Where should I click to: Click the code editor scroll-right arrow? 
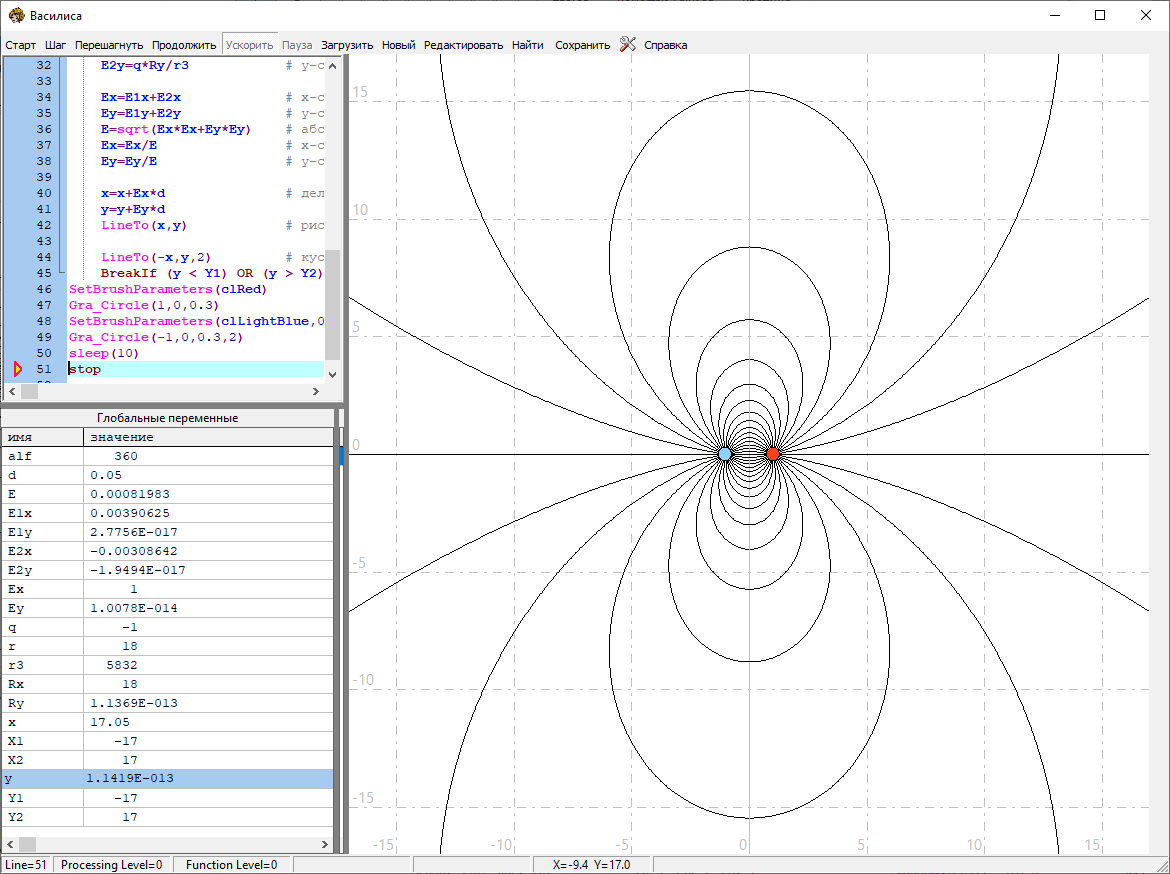pyautogui.click(x=318, y=391)
